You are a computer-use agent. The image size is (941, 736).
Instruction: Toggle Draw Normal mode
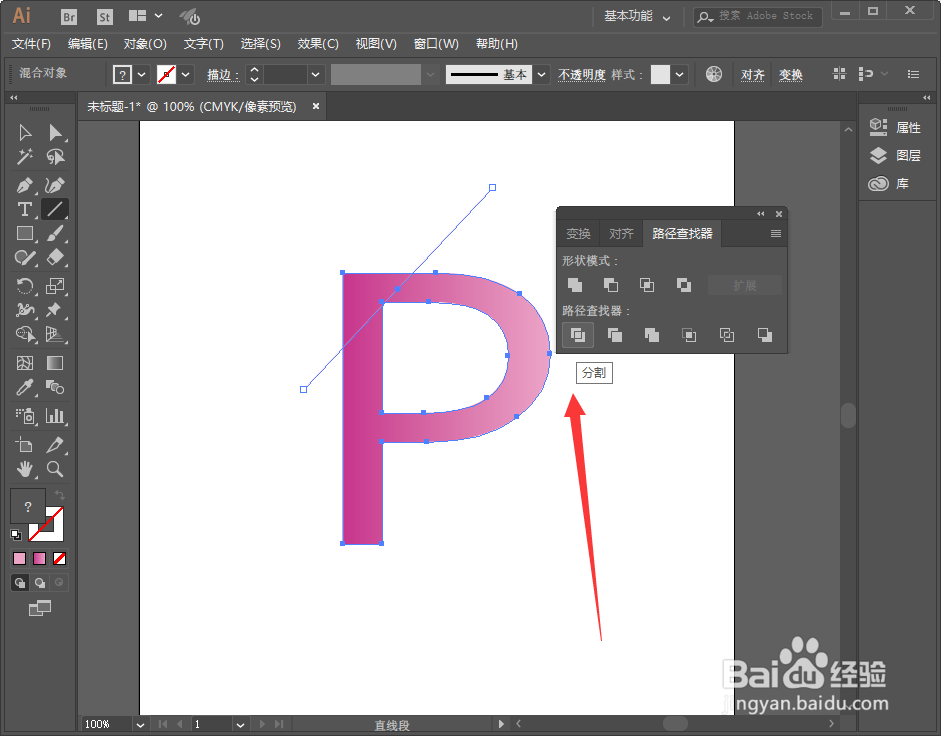point(20,582)
